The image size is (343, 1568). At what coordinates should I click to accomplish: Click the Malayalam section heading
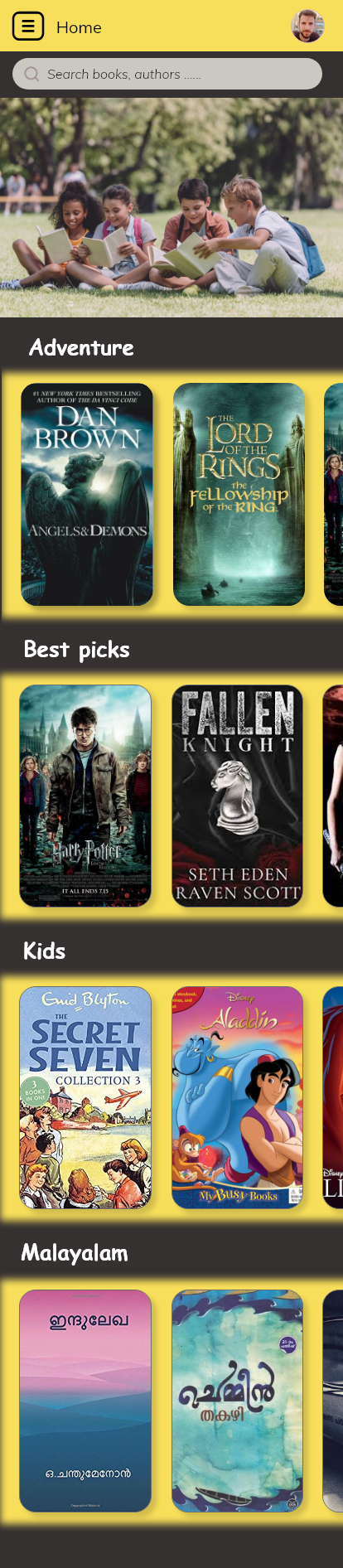[75, 1252]
